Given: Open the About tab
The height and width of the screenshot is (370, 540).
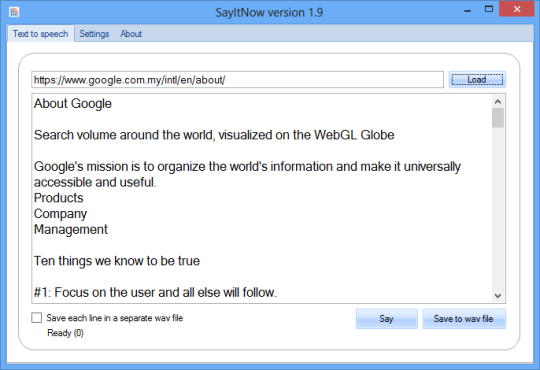Looking at the screenshot, I should pyautogui.click(x=131, y=34).
